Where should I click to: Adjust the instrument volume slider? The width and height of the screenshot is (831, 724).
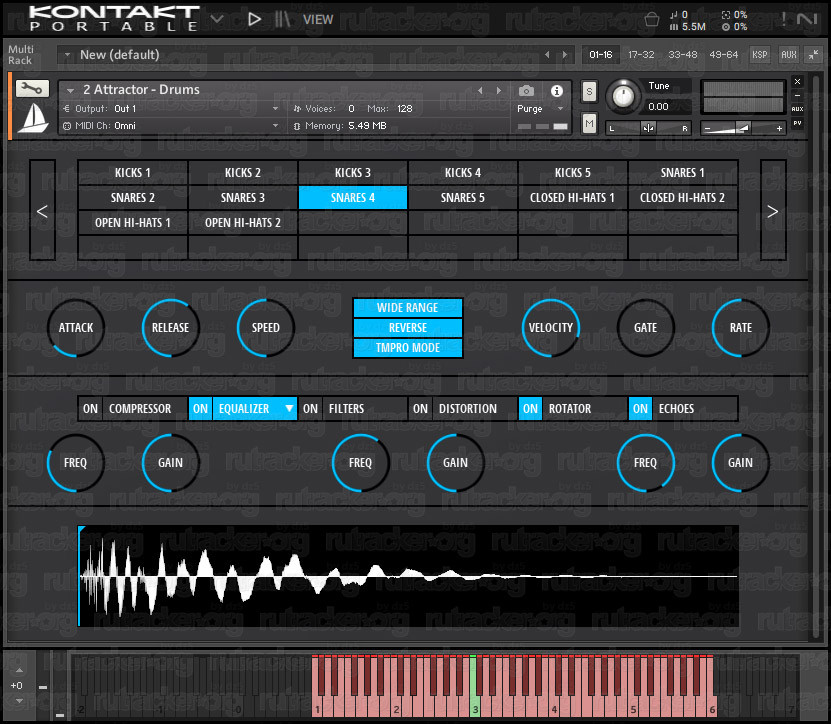point(742,128)
